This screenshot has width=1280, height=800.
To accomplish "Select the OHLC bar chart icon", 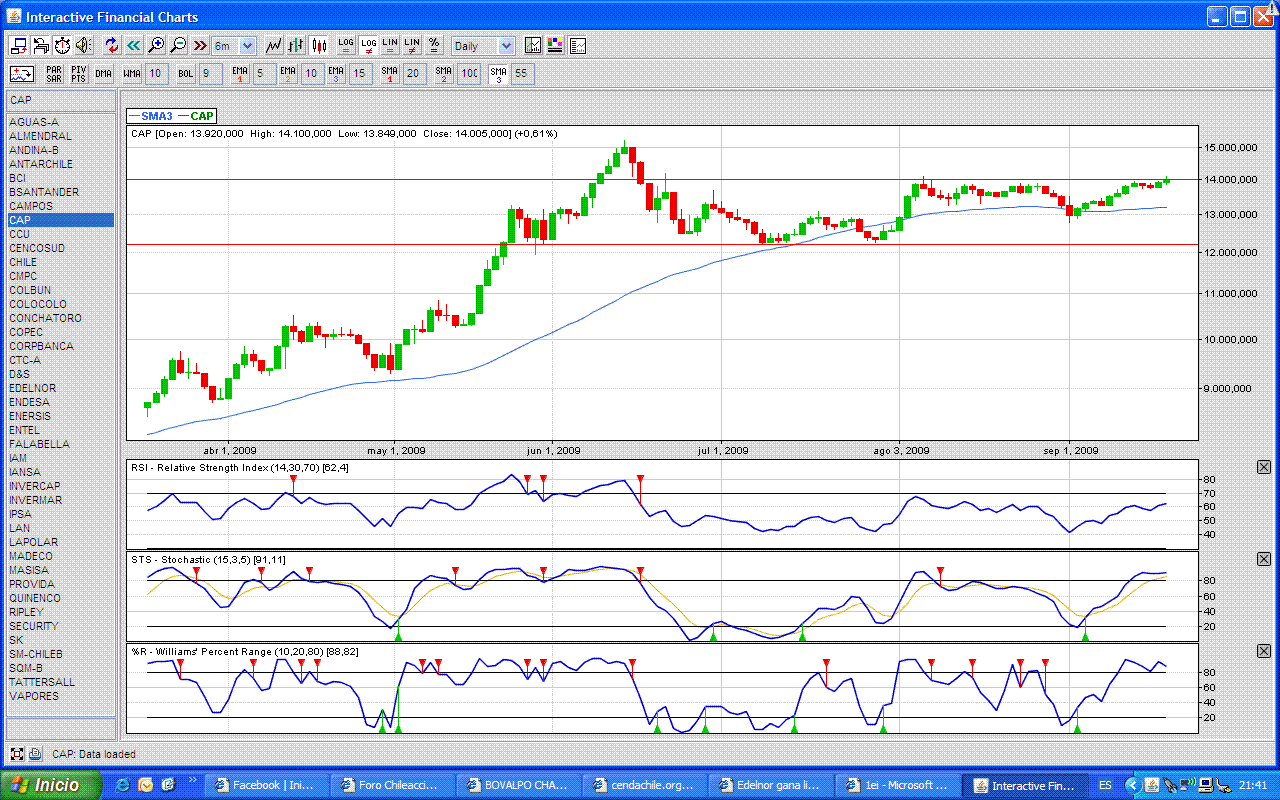I will click(x=296, y=46).
